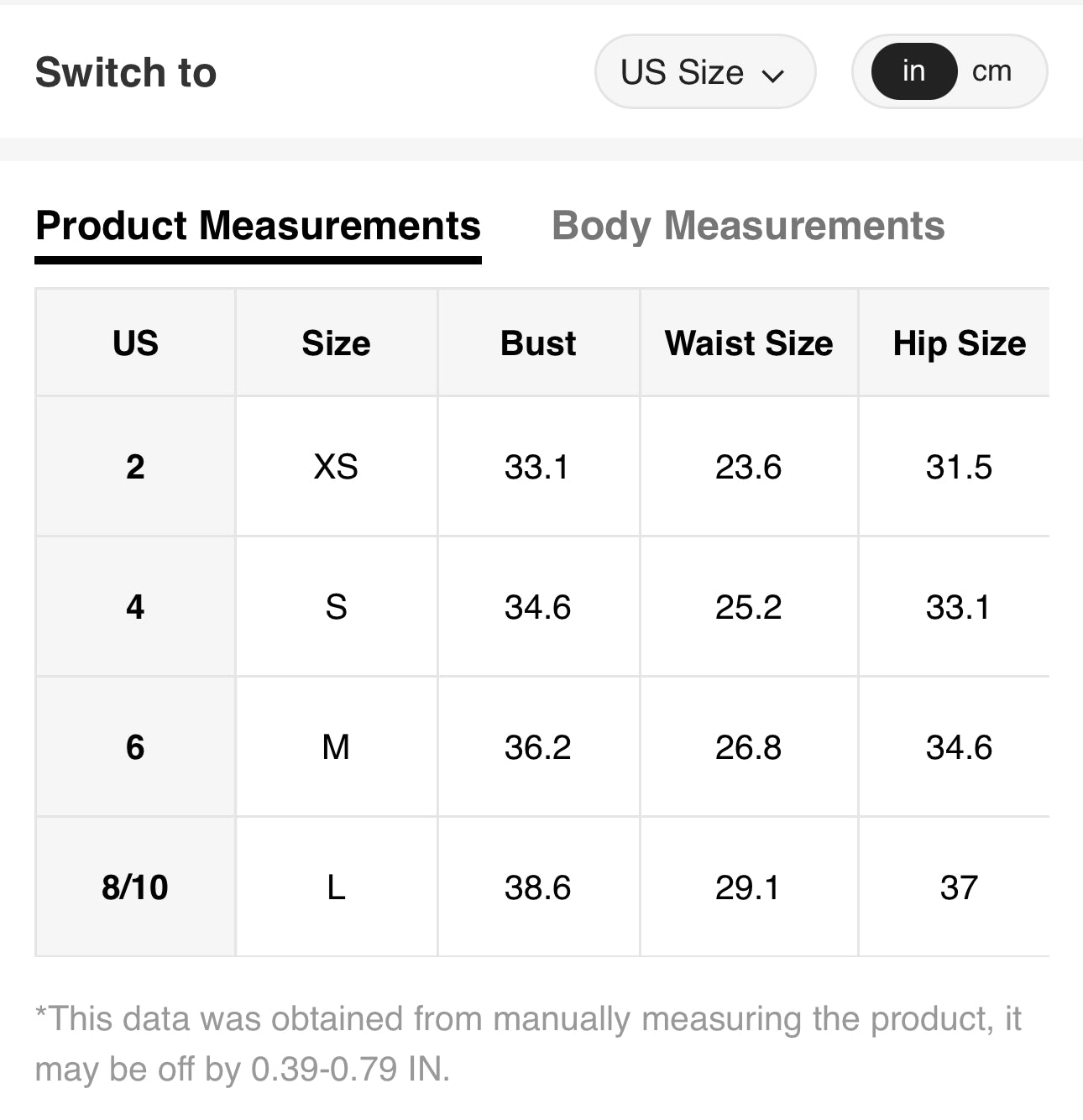The width and height of the screenshot is (1083, 1120).
Task: Click the US 8/10 row label
Action: pos(135,887)
